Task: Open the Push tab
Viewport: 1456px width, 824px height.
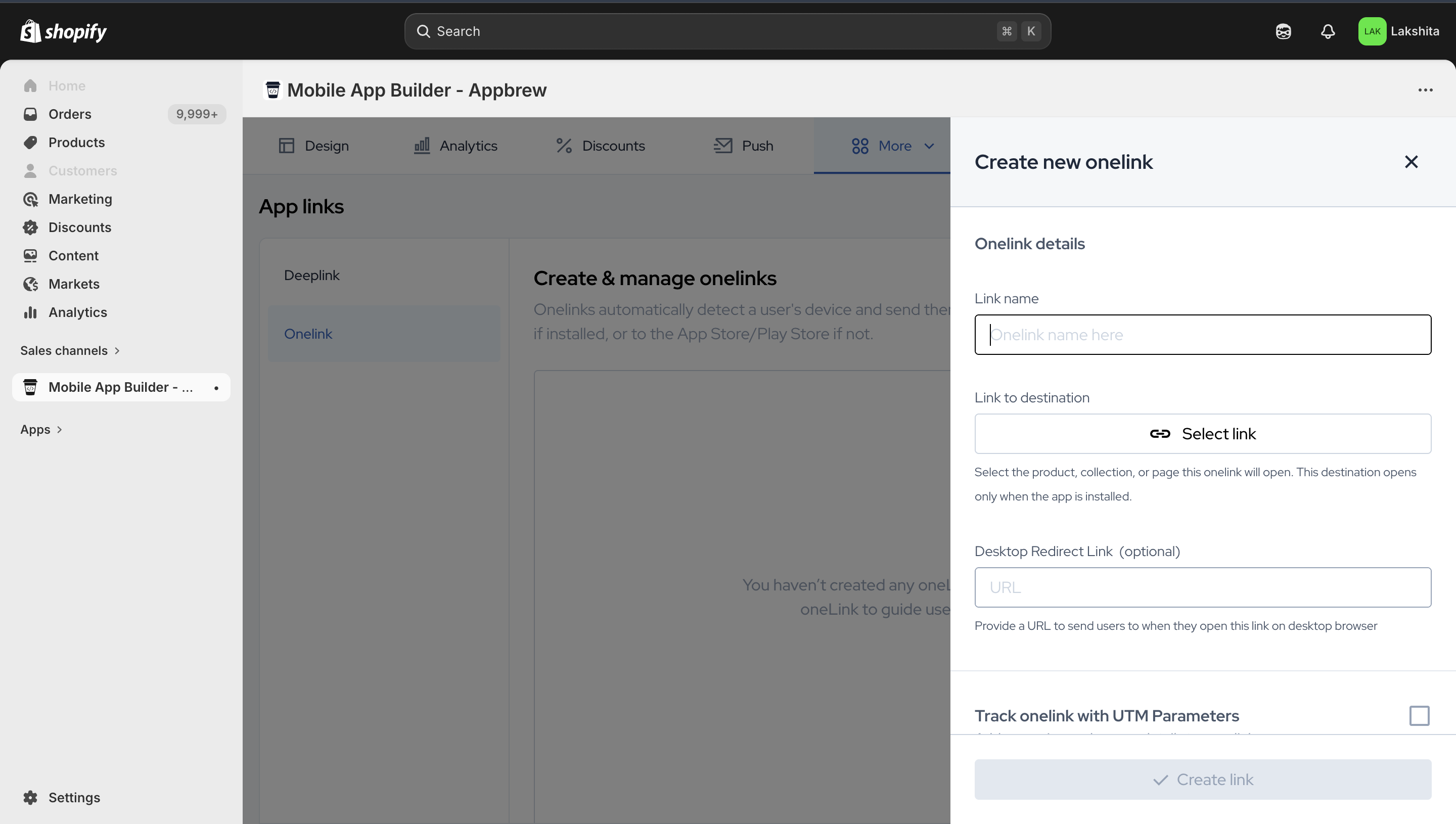Action: tap(743, 146)
